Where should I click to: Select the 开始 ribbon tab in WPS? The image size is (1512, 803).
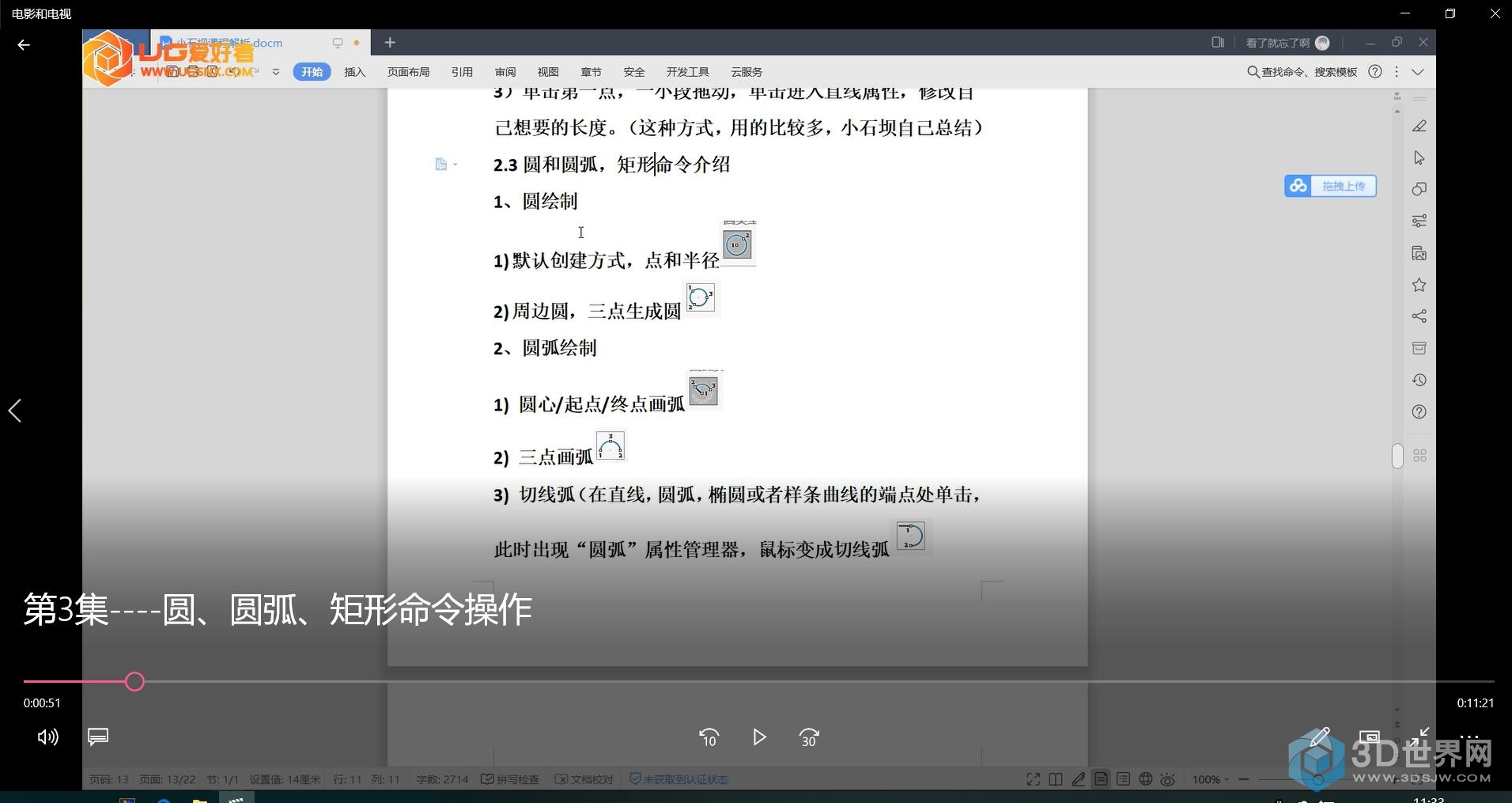click(x=312, y=72)
